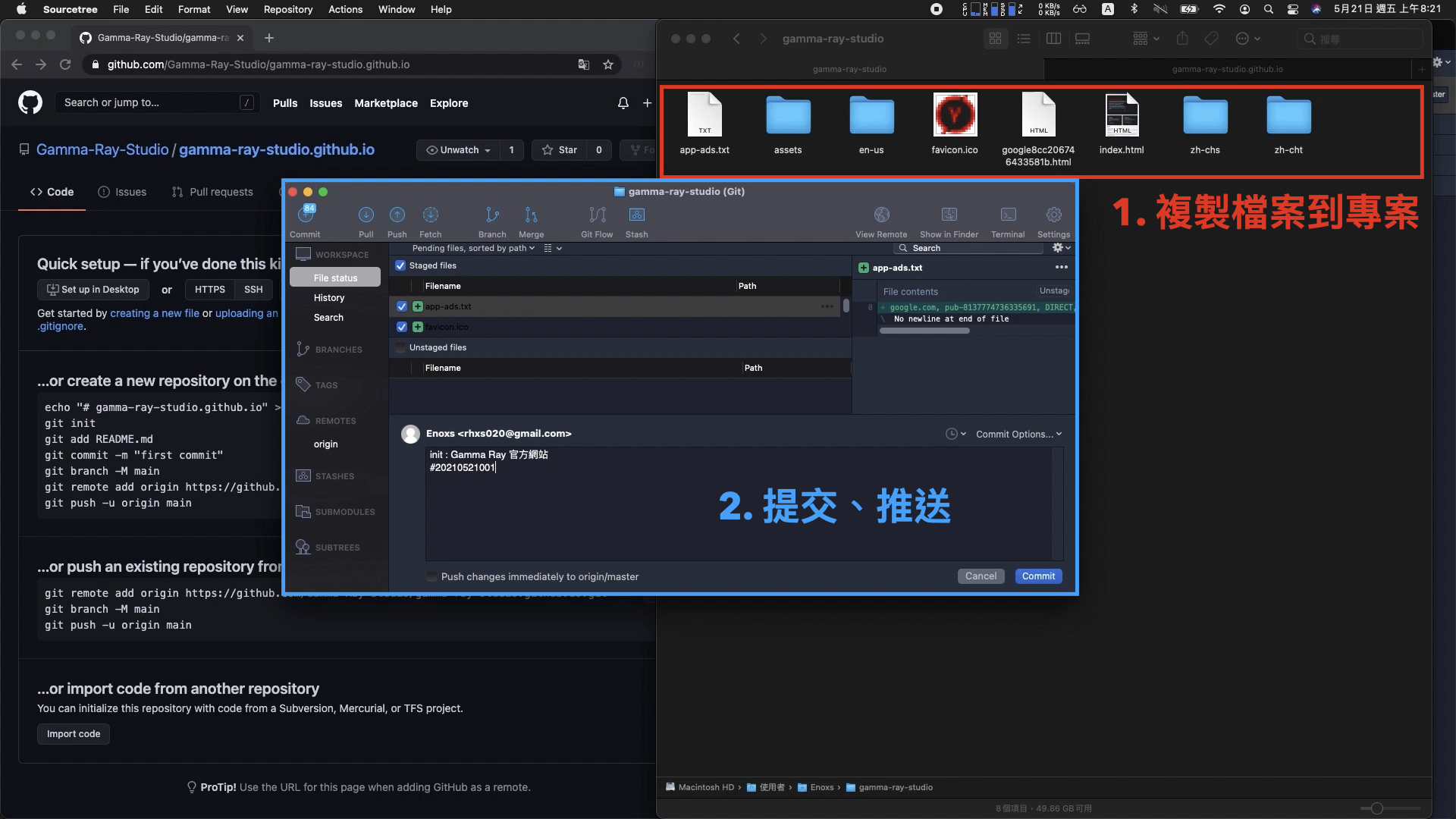This screenshot has height=819, width=1456.
Task: Open the diff gear options dropdown
Action: (x=1061, y=248)
